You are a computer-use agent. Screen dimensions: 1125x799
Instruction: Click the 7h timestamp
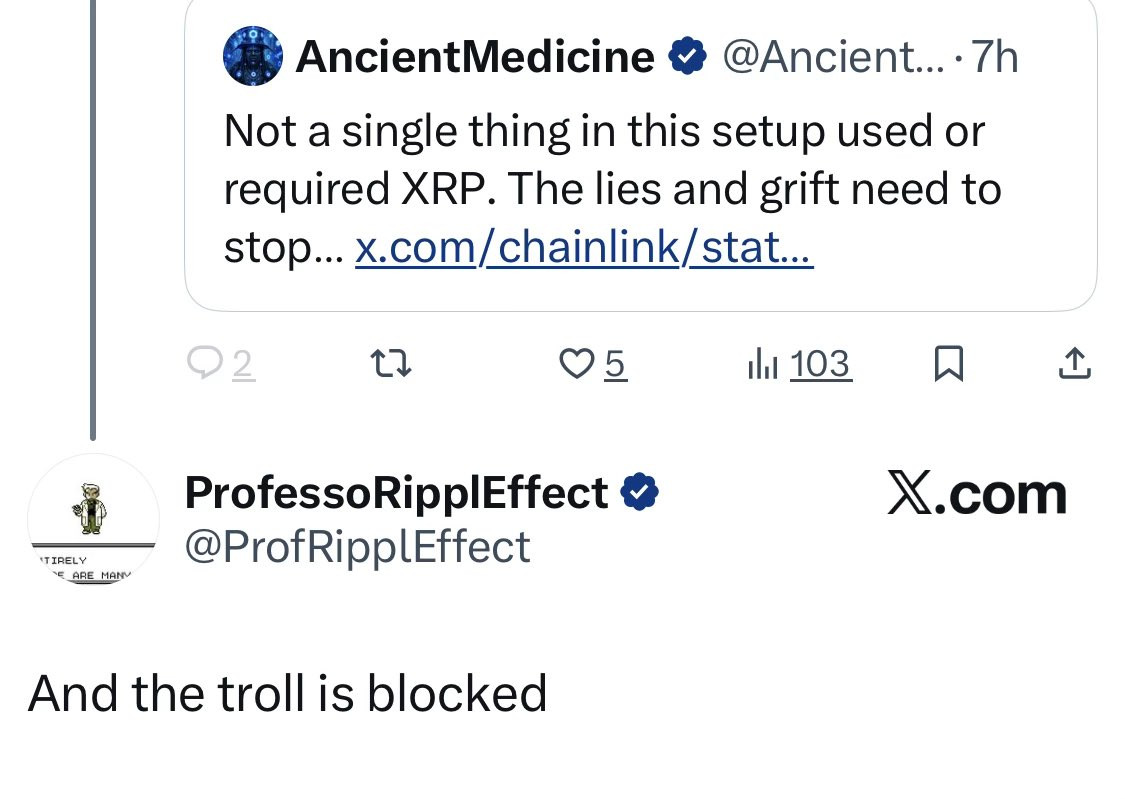pyautogui.click(x=994, y=57)
